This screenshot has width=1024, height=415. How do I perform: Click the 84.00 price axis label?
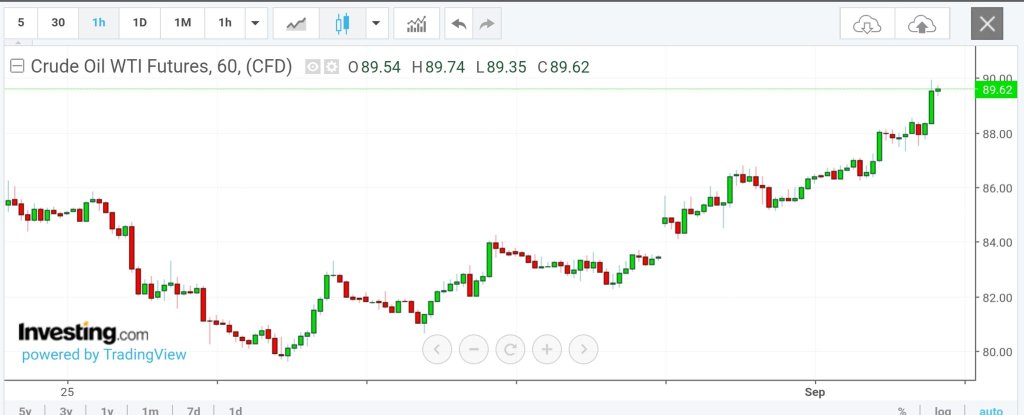tap(999, 242)
